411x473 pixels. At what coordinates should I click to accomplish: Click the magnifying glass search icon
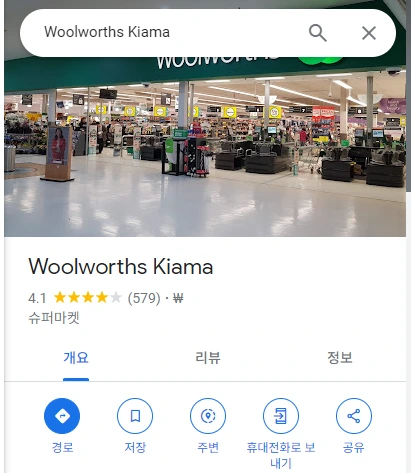pyautogui.click(x=317, y=33)
